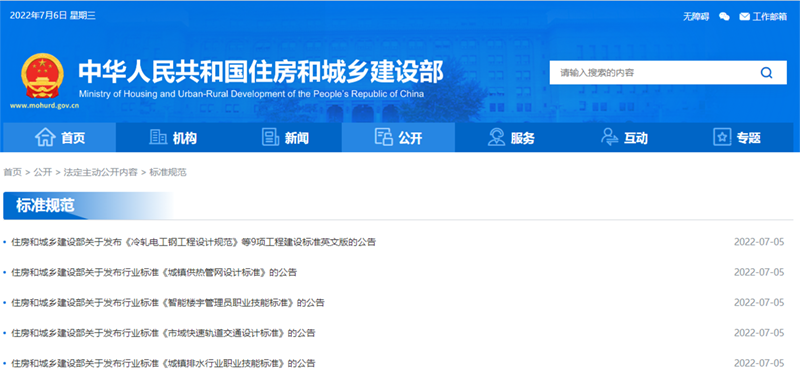
Task: Click 公开 in the breadcrumb
Action: [43, 172]
